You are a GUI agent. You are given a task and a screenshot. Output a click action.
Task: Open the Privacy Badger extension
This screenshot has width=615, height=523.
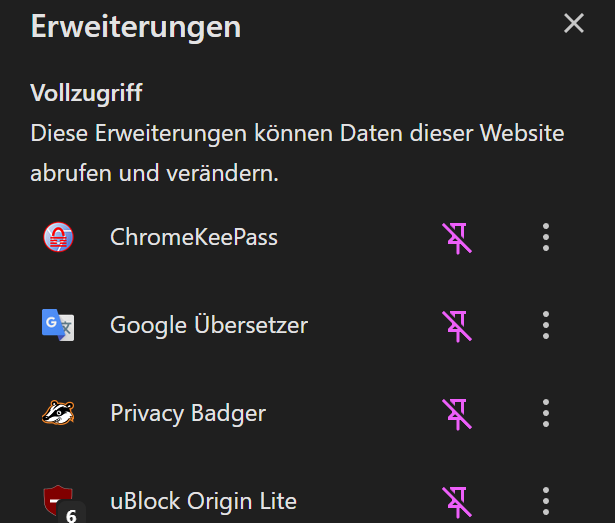pyautogui.click(x=188, y=413)
